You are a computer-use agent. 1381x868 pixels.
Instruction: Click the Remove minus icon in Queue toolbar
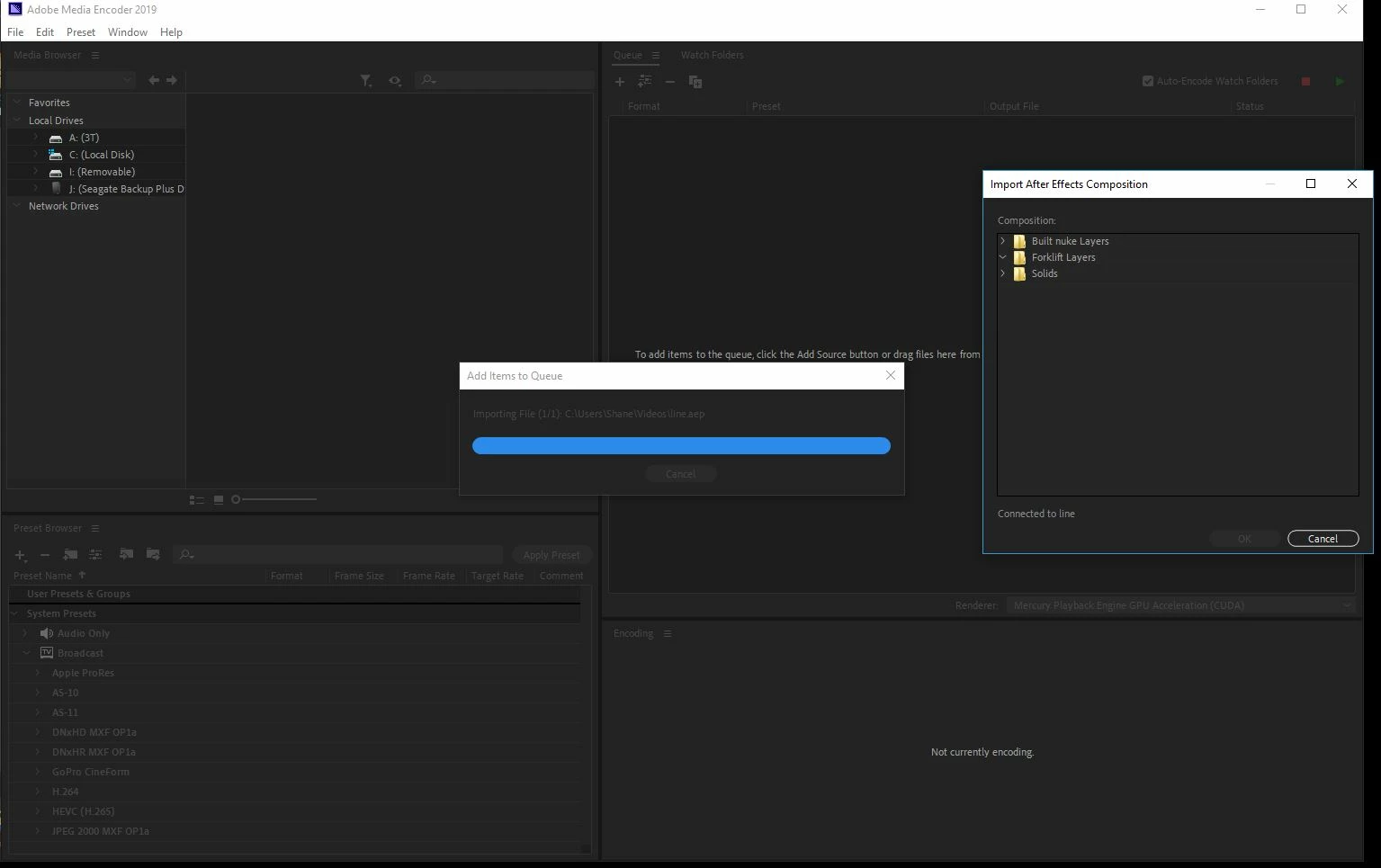click(x=669, y=82)
